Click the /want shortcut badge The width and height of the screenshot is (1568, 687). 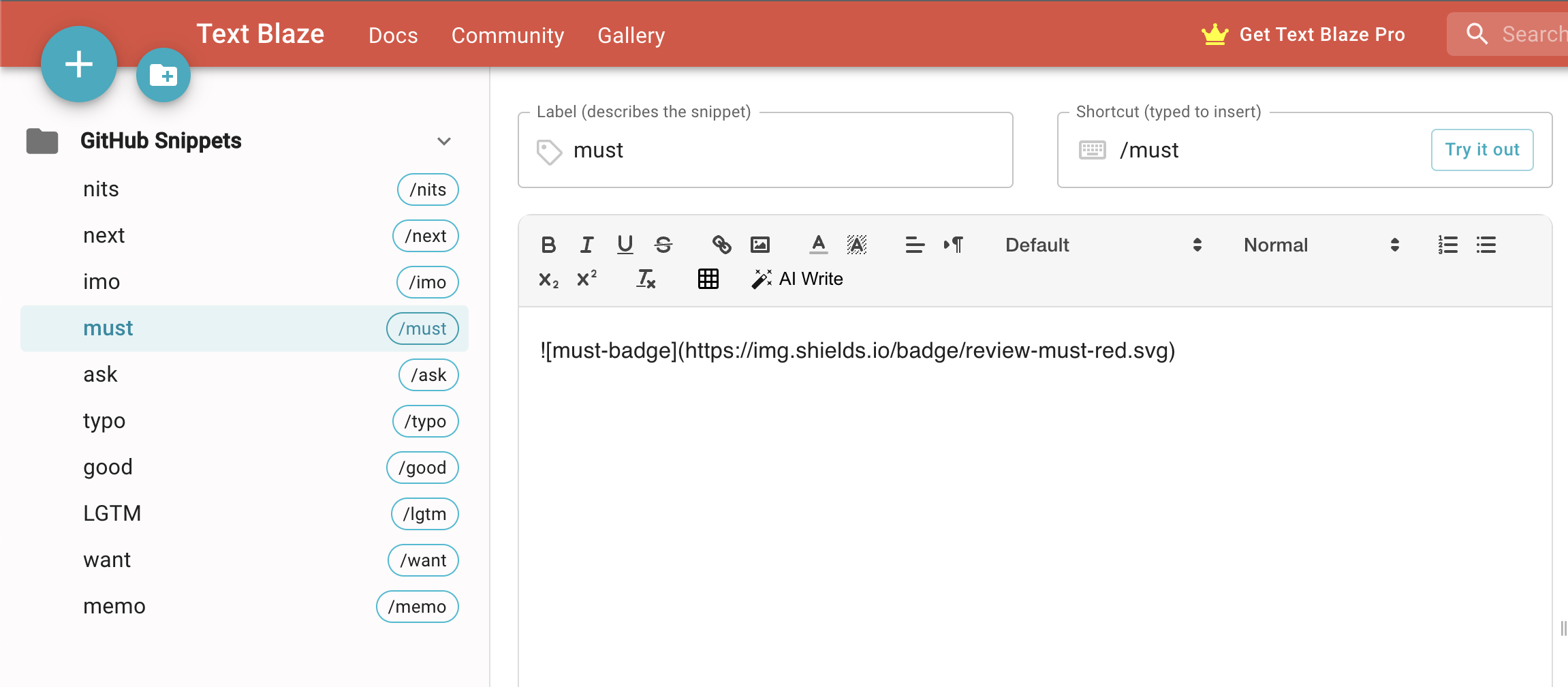[424, 560]
